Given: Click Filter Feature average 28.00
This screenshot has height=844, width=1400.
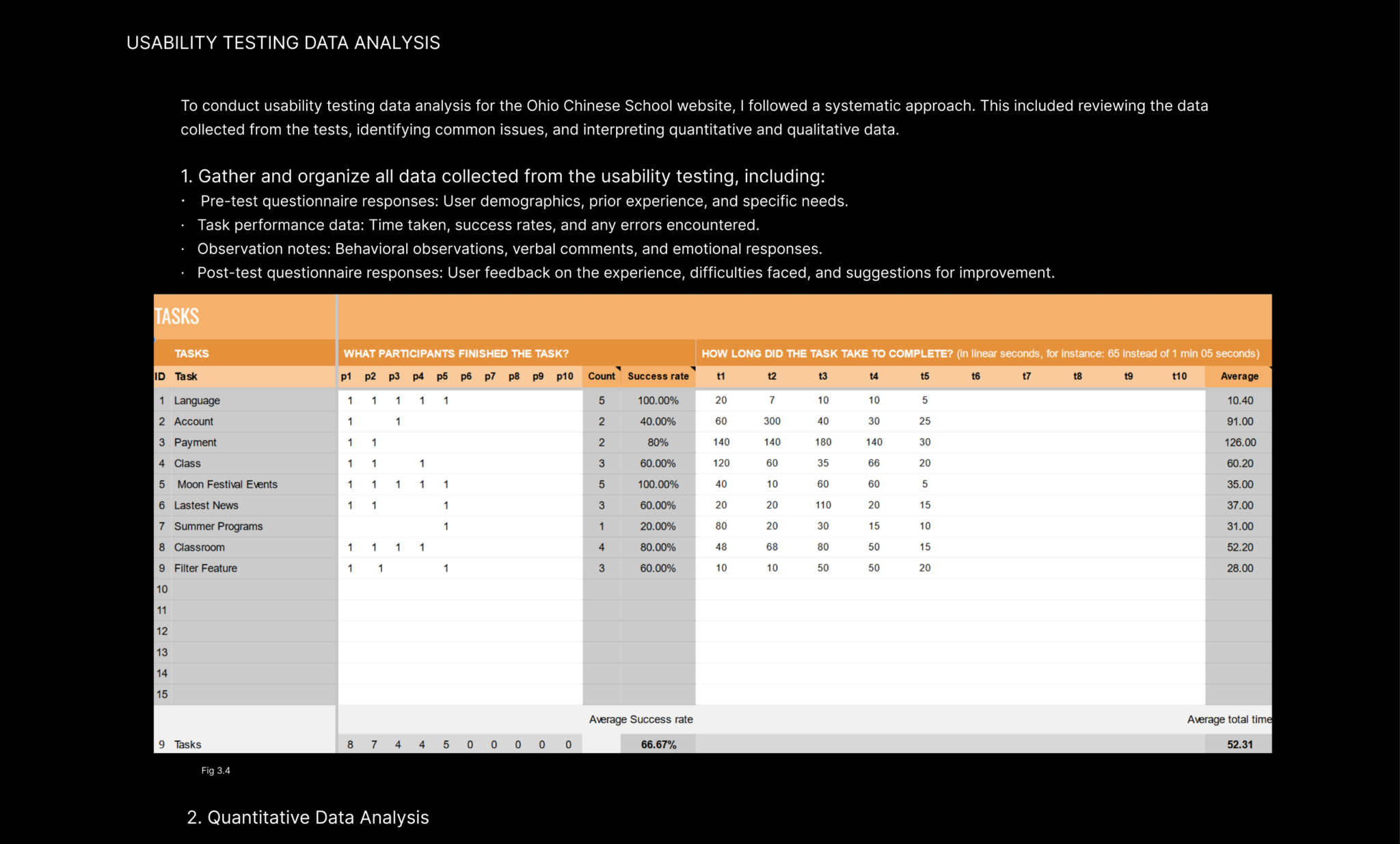Looking at the screenshot, I should tap(1240, 569).
